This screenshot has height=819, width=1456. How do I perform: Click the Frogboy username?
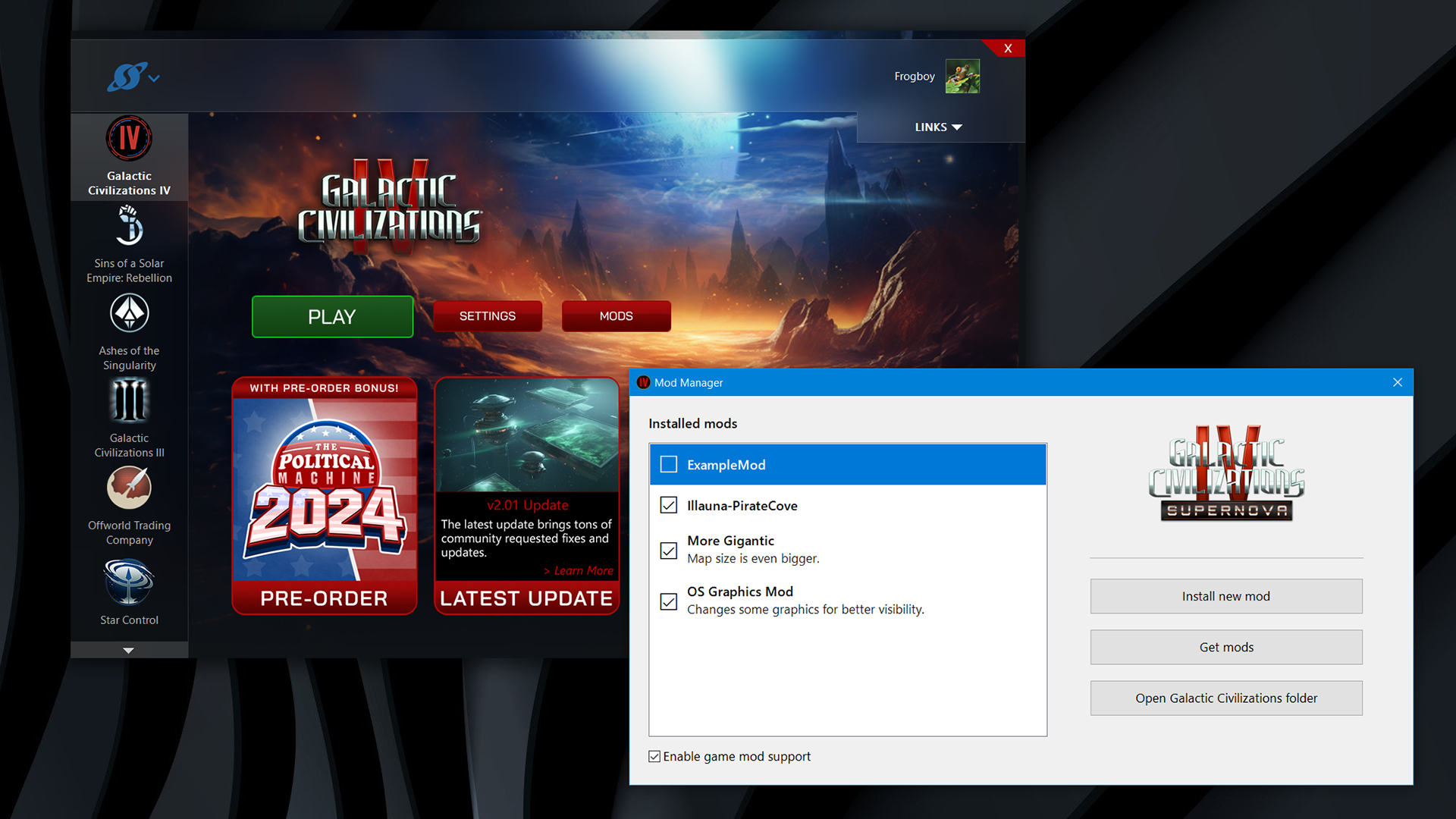click(x=915, y=77)
